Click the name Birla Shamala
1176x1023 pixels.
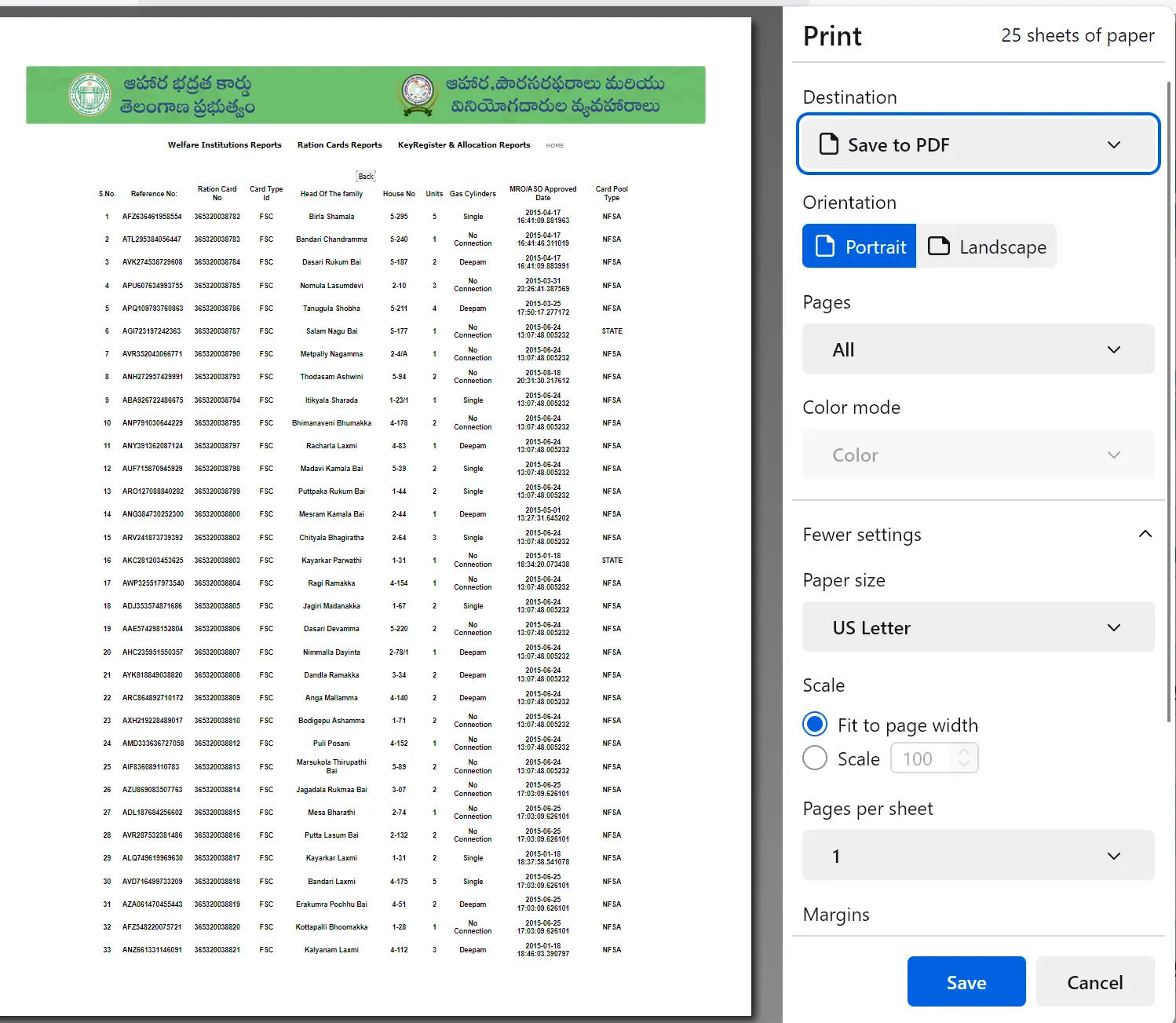331,217
